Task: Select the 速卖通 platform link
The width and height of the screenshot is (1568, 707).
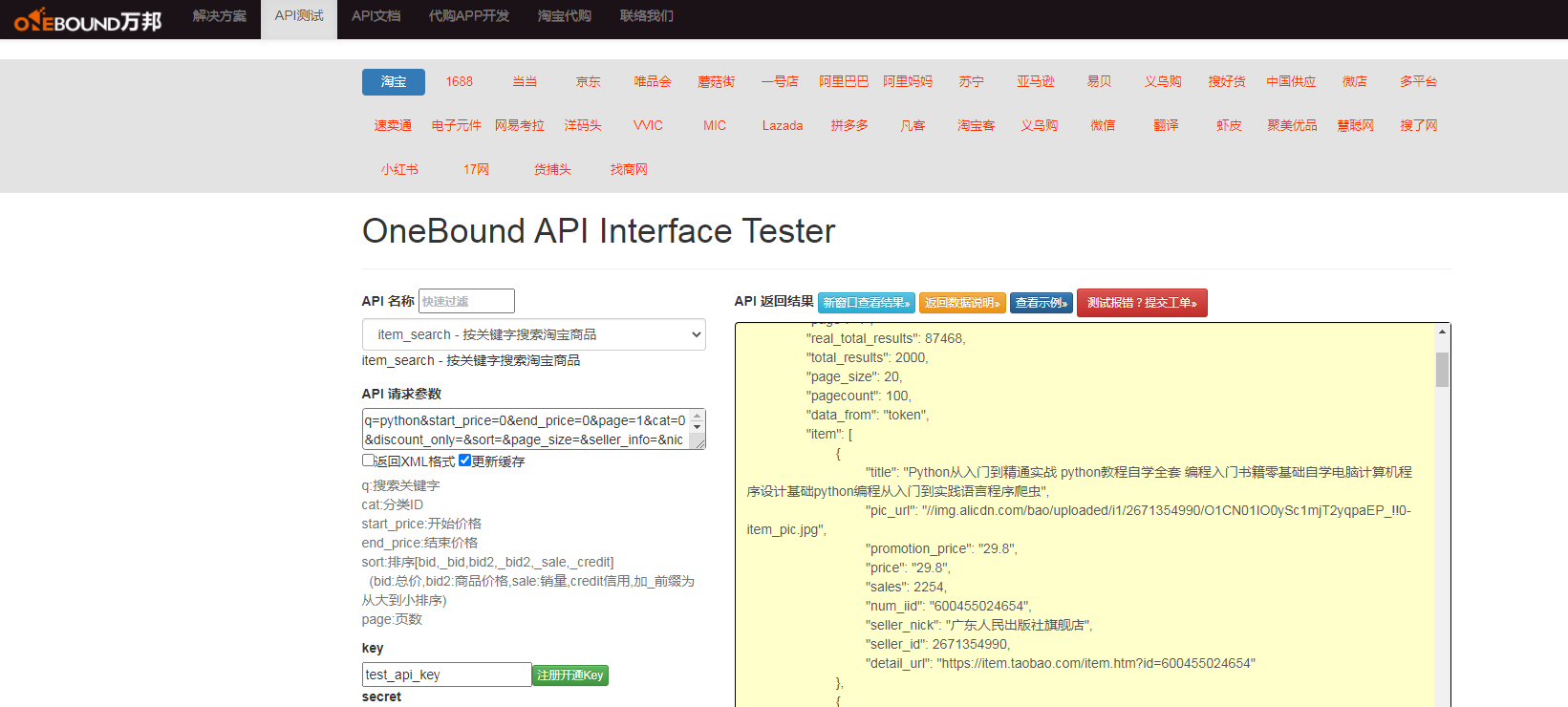Action: click(x=393, y=126)
